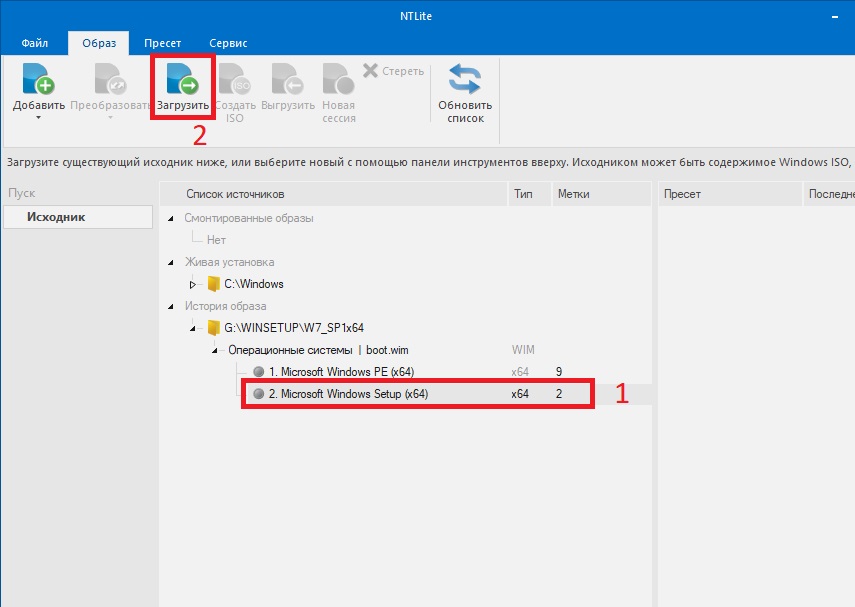The image size is (855, 607).
Task: Collapse the Смонтированные образы group
Action: tap(171, 219)
